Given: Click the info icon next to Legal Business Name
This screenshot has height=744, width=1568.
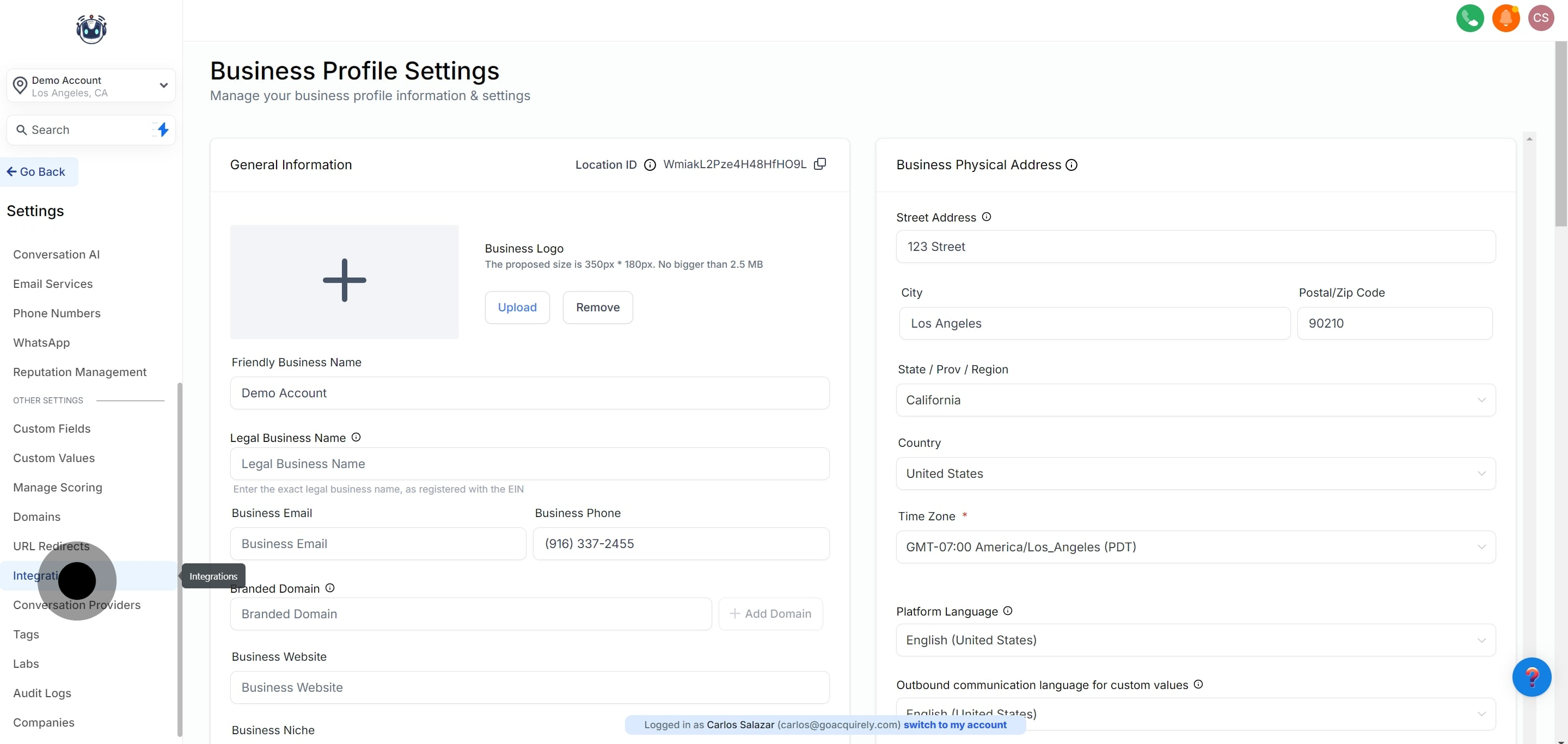Looking at the screenshot, I should tap(356, 437).
